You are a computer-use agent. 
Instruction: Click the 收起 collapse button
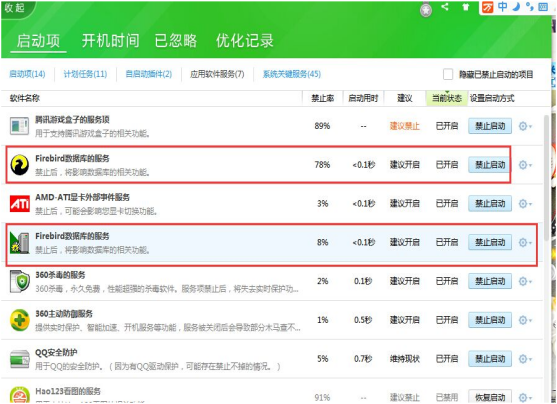point(15,8)
